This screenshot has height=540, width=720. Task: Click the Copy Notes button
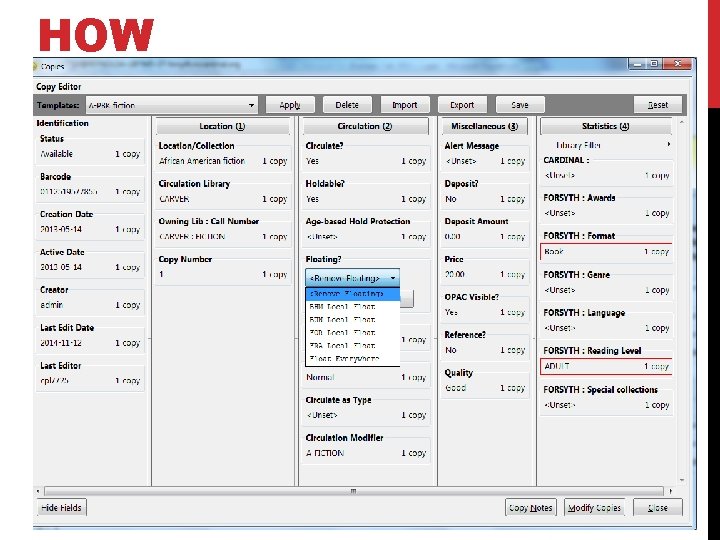point(531,508)
